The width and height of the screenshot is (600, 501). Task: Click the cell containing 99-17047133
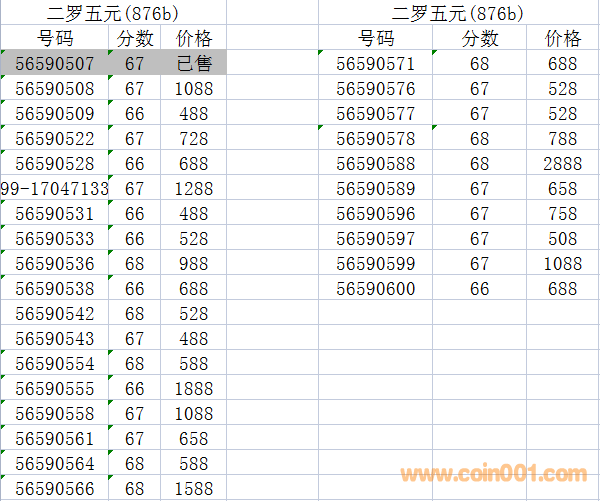pos(54,189)
